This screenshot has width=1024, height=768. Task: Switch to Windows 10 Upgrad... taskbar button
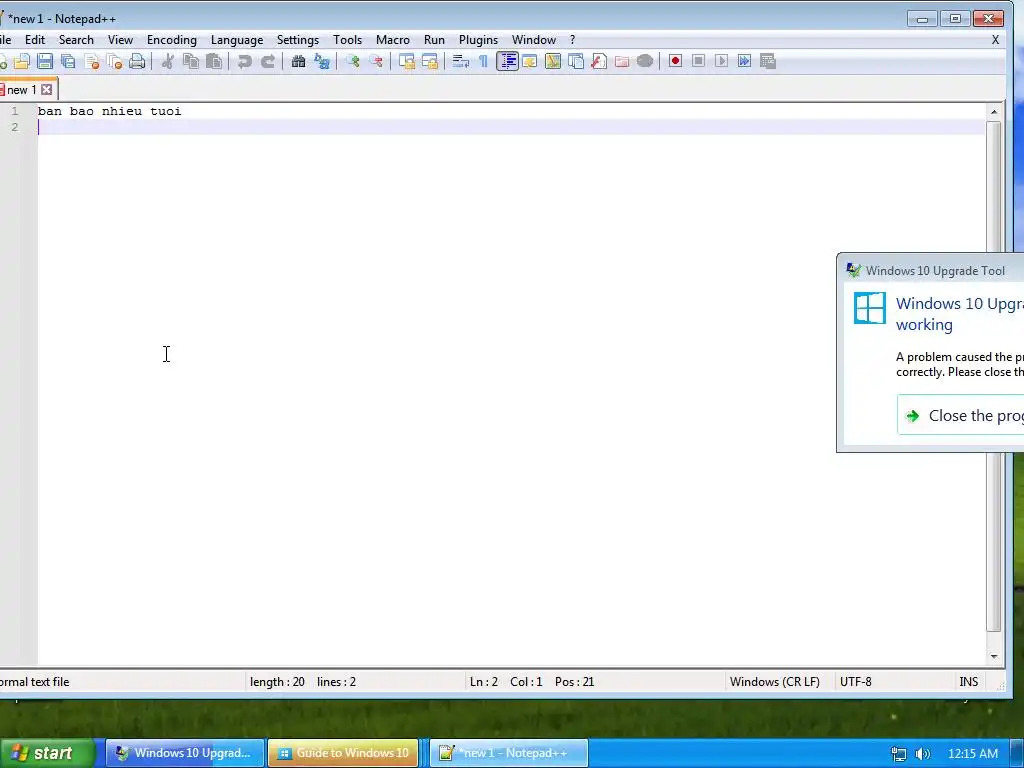click(185, 753)
